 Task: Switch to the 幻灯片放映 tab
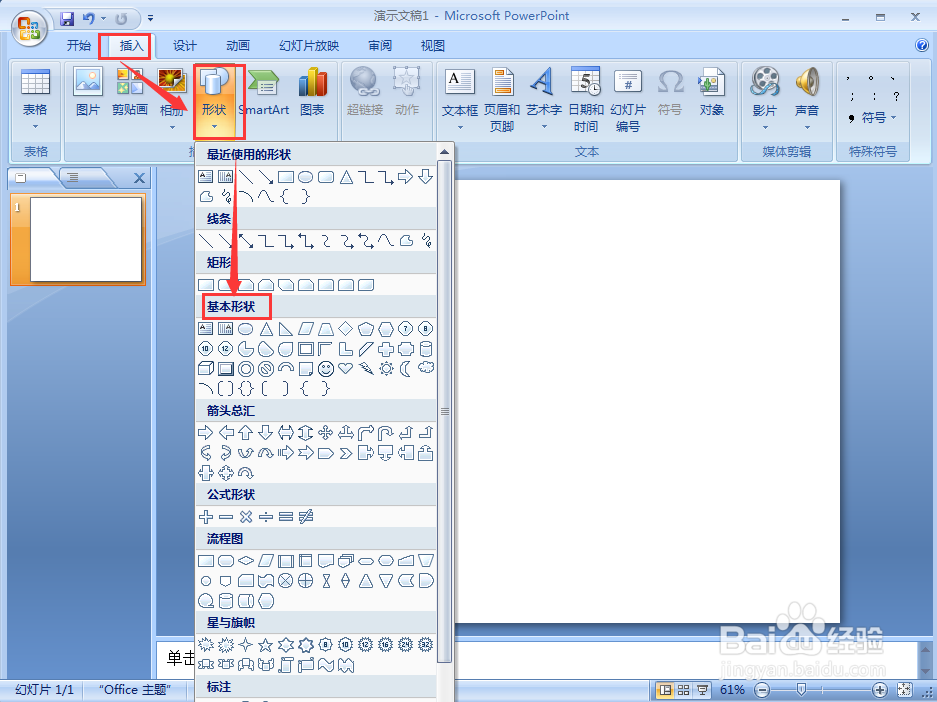pyautogui.click(x=309, y=45)
